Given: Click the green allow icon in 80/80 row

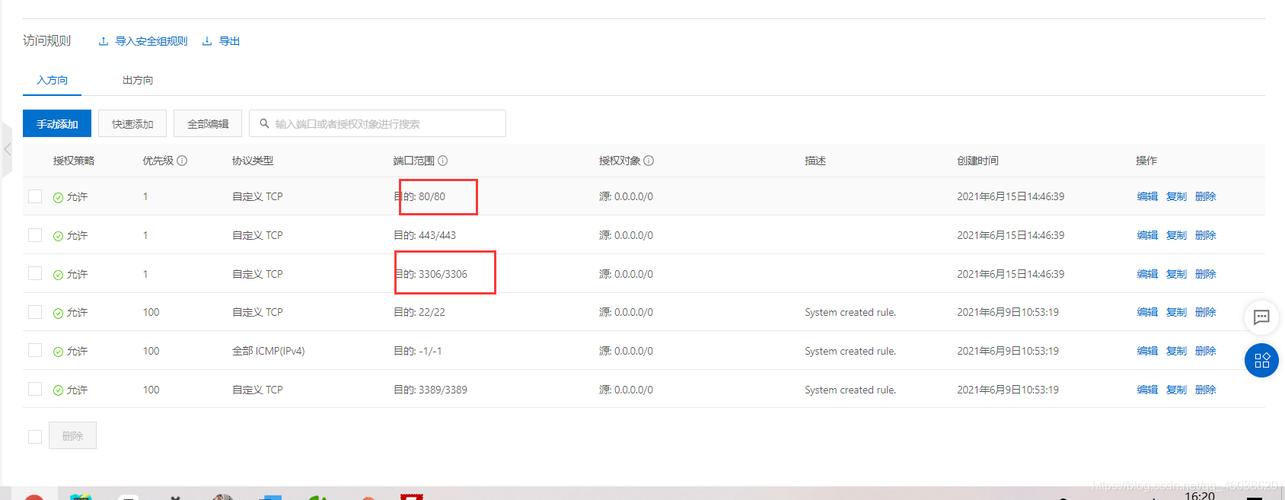Looking at the screenshot, I should pos(58,197).
